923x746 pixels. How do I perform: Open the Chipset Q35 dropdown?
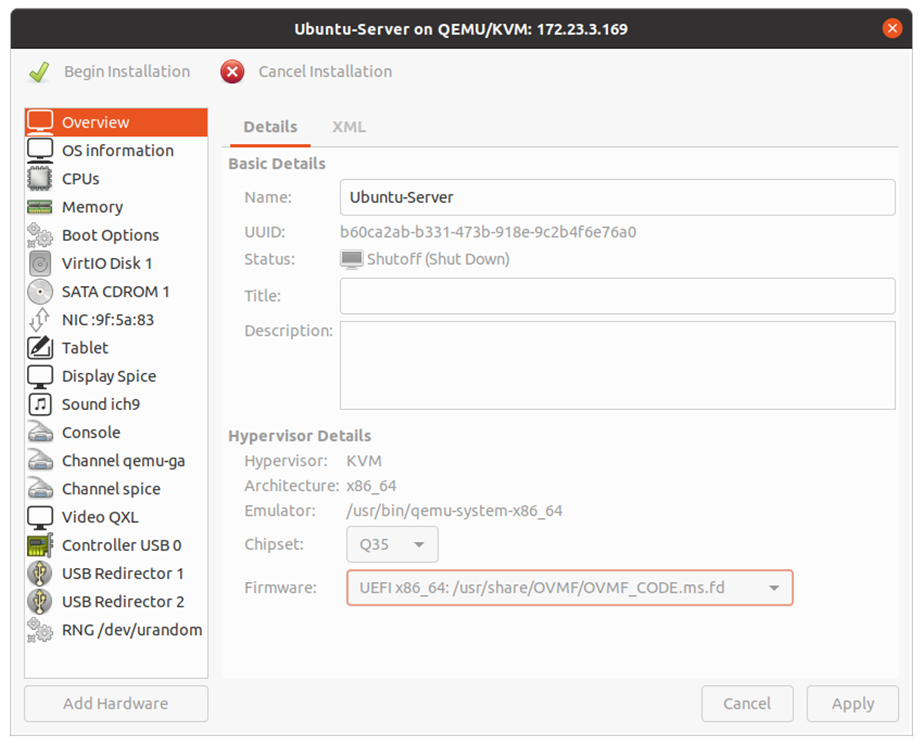[x=392, y=545]
